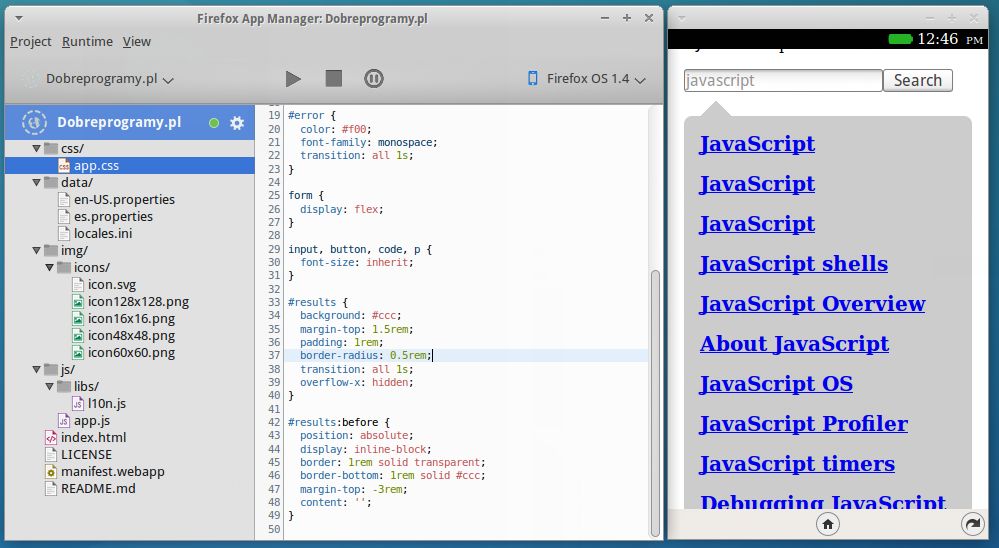Click the app.css file icon
The height and width of the screenshot is (548, 999).
pos(64,166)
